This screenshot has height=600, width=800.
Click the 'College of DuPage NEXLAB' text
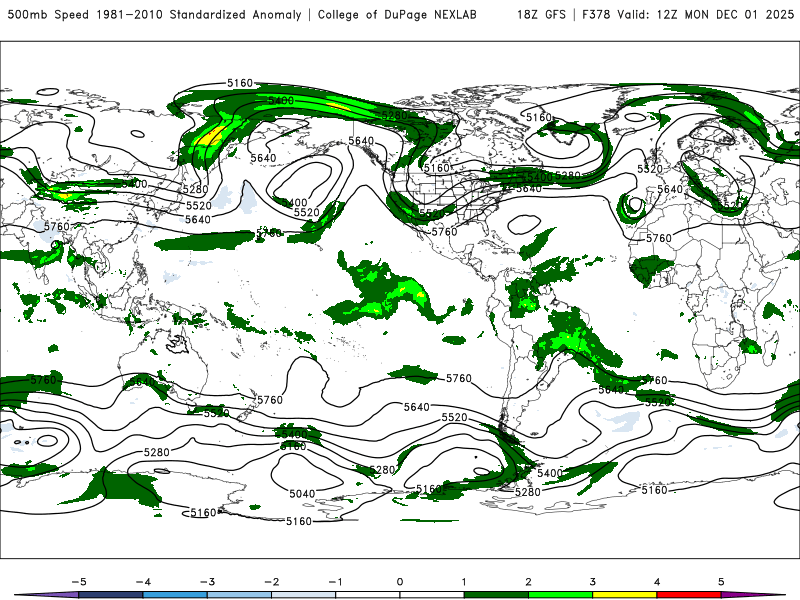pos(397,14)
